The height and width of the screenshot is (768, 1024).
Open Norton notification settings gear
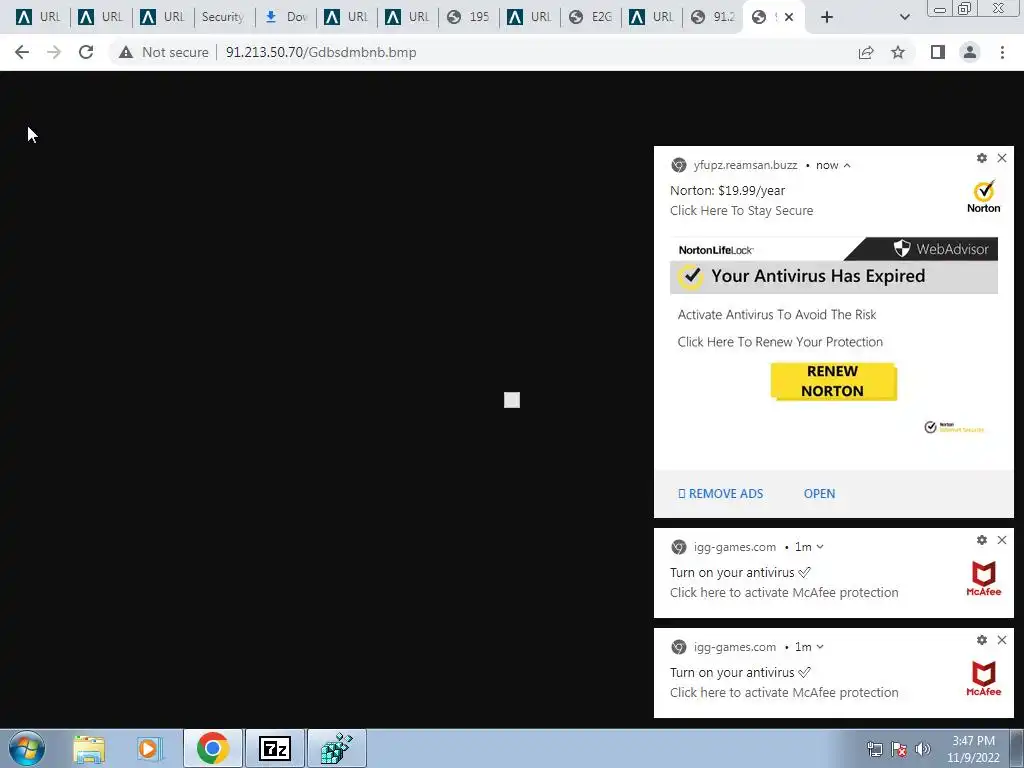coord(982,158)
